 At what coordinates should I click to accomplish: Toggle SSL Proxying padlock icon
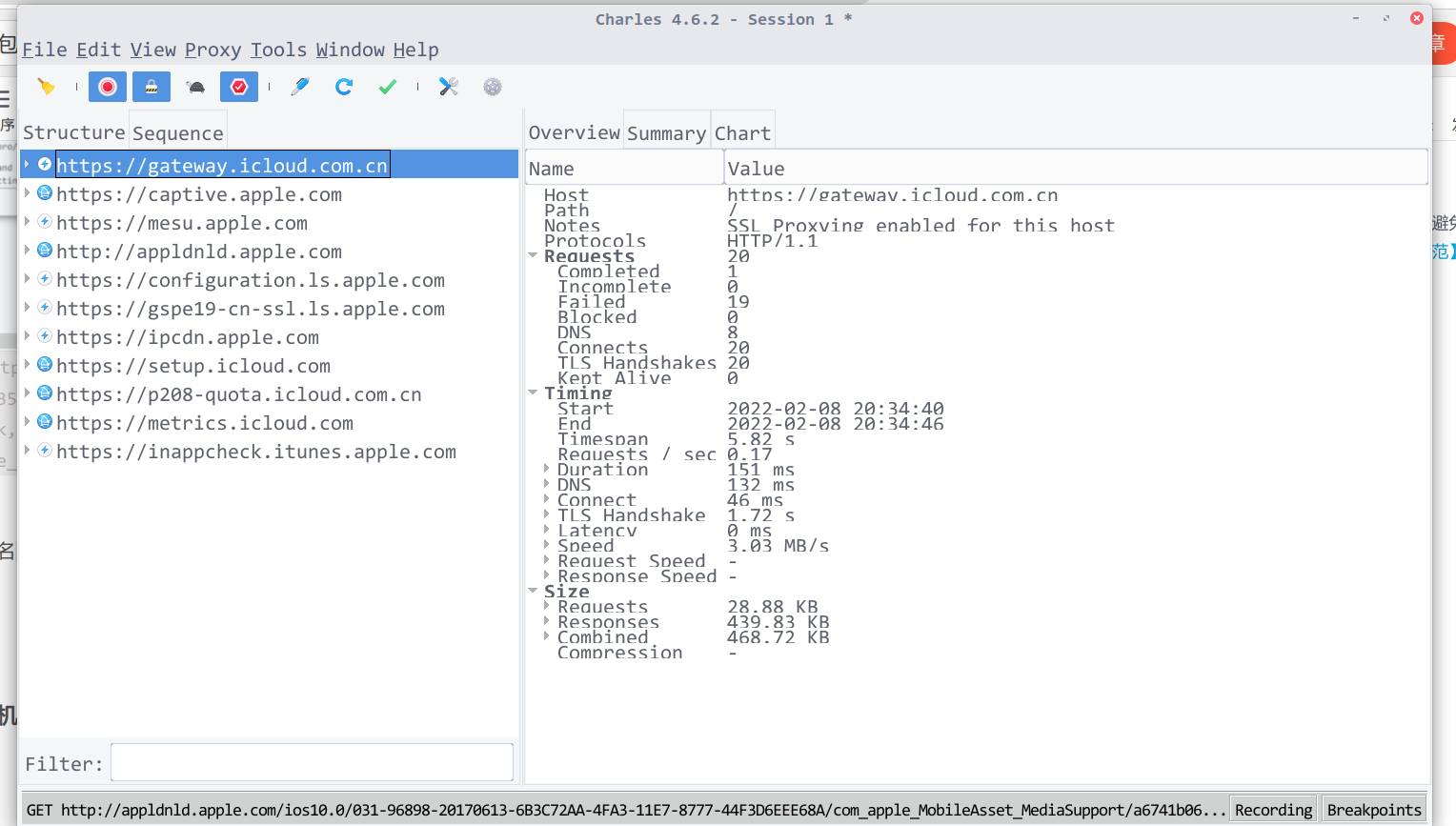[x=152, y=87]
